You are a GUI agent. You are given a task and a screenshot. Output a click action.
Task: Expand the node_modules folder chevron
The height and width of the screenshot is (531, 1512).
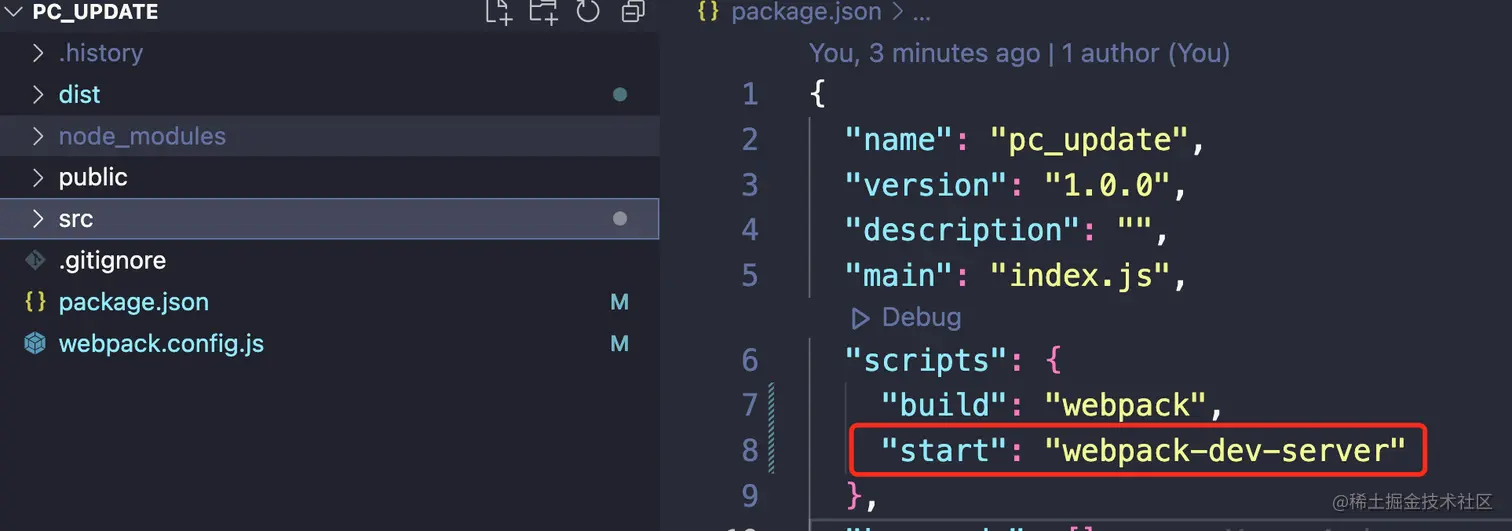pyautogui.click(x=38, y=136)
